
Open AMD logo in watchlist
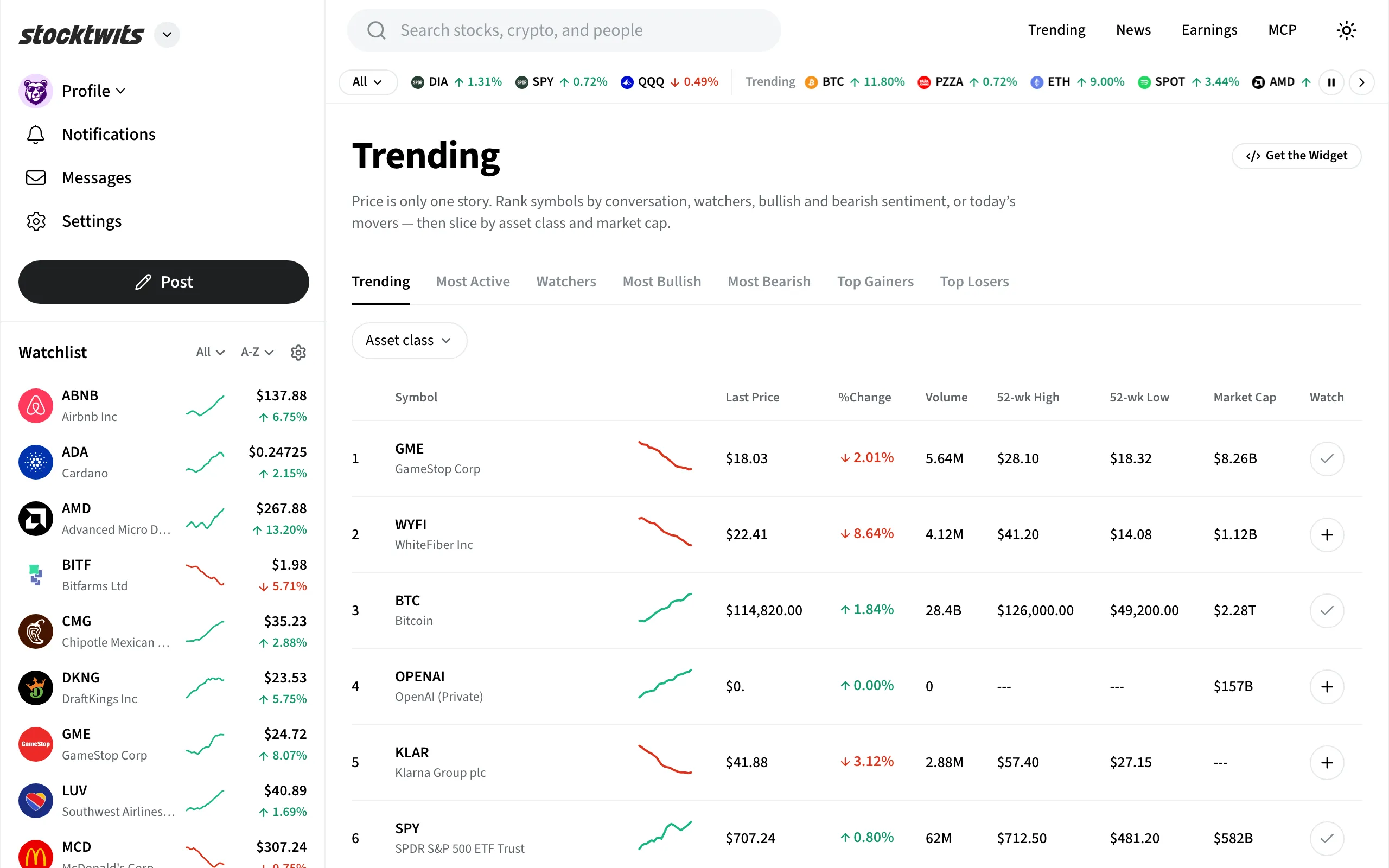tap(36, 519)
